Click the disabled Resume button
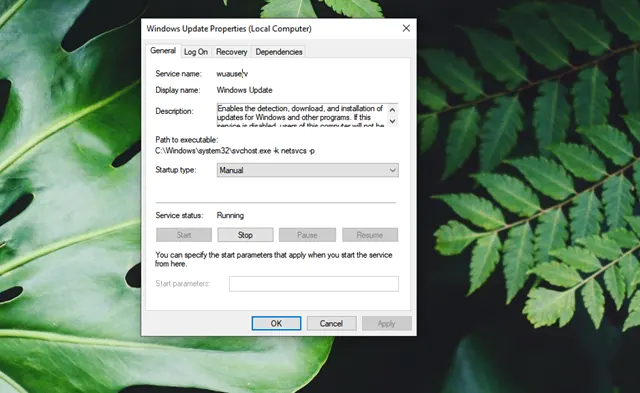This screenshot has width=640, height=393. pyautogui.click(x=370, y=235)
